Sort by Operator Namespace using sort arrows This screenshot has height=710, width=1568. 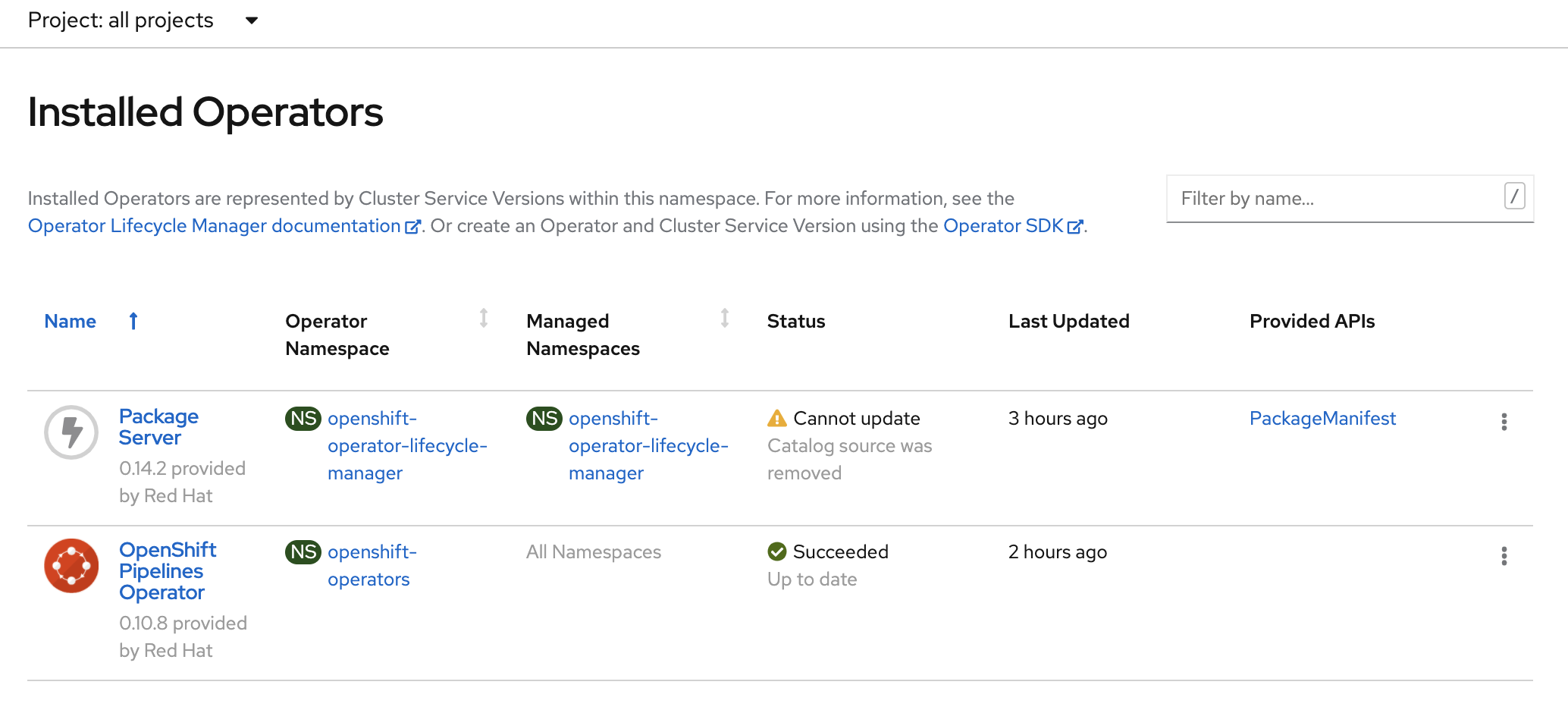coord(483,319)
